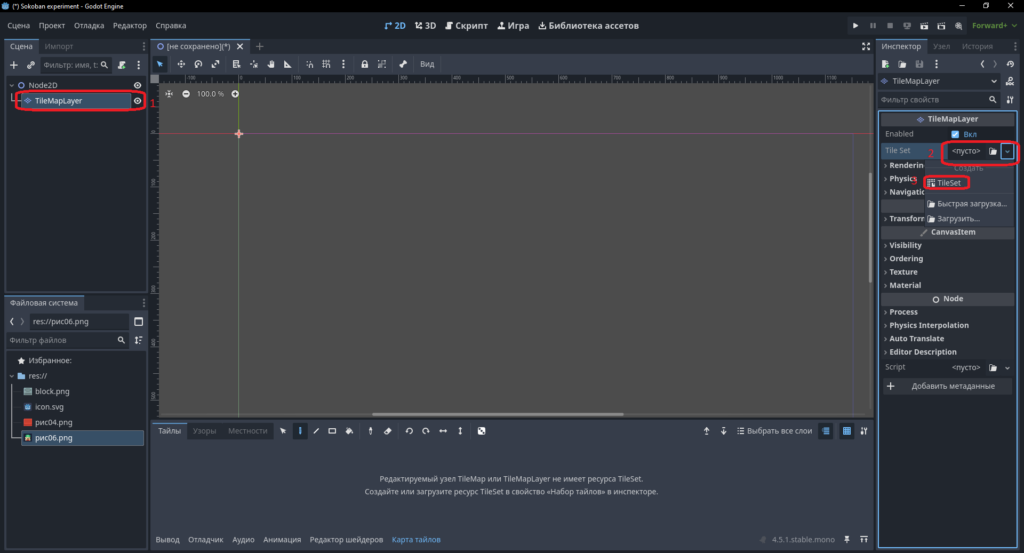Viewport: 1024px width, 553px height.
Task: Open the Вывод bottom panel
Action: pos(168,539)
